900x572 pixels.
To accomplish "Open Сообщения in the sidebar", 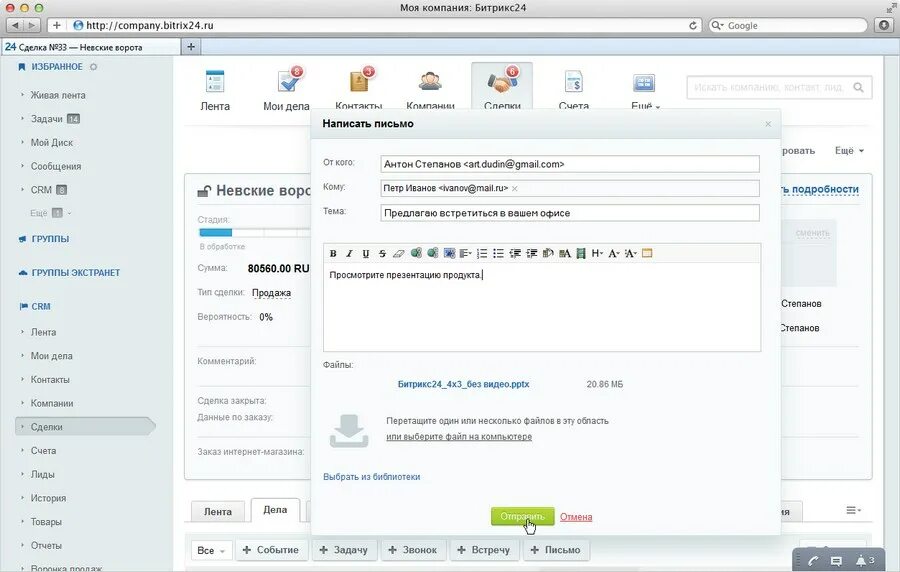I will click(x=56, y=166).
